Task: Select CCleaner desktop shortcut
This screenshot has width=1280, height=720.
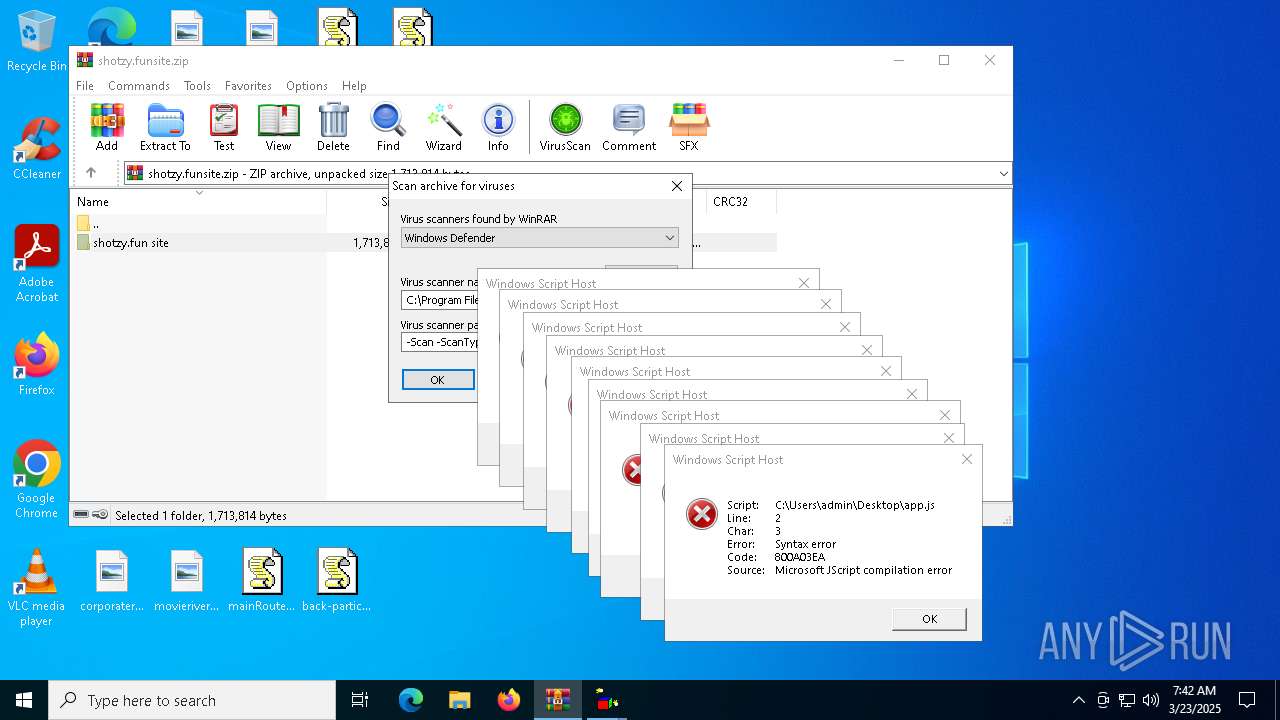Action: [36, 149]
